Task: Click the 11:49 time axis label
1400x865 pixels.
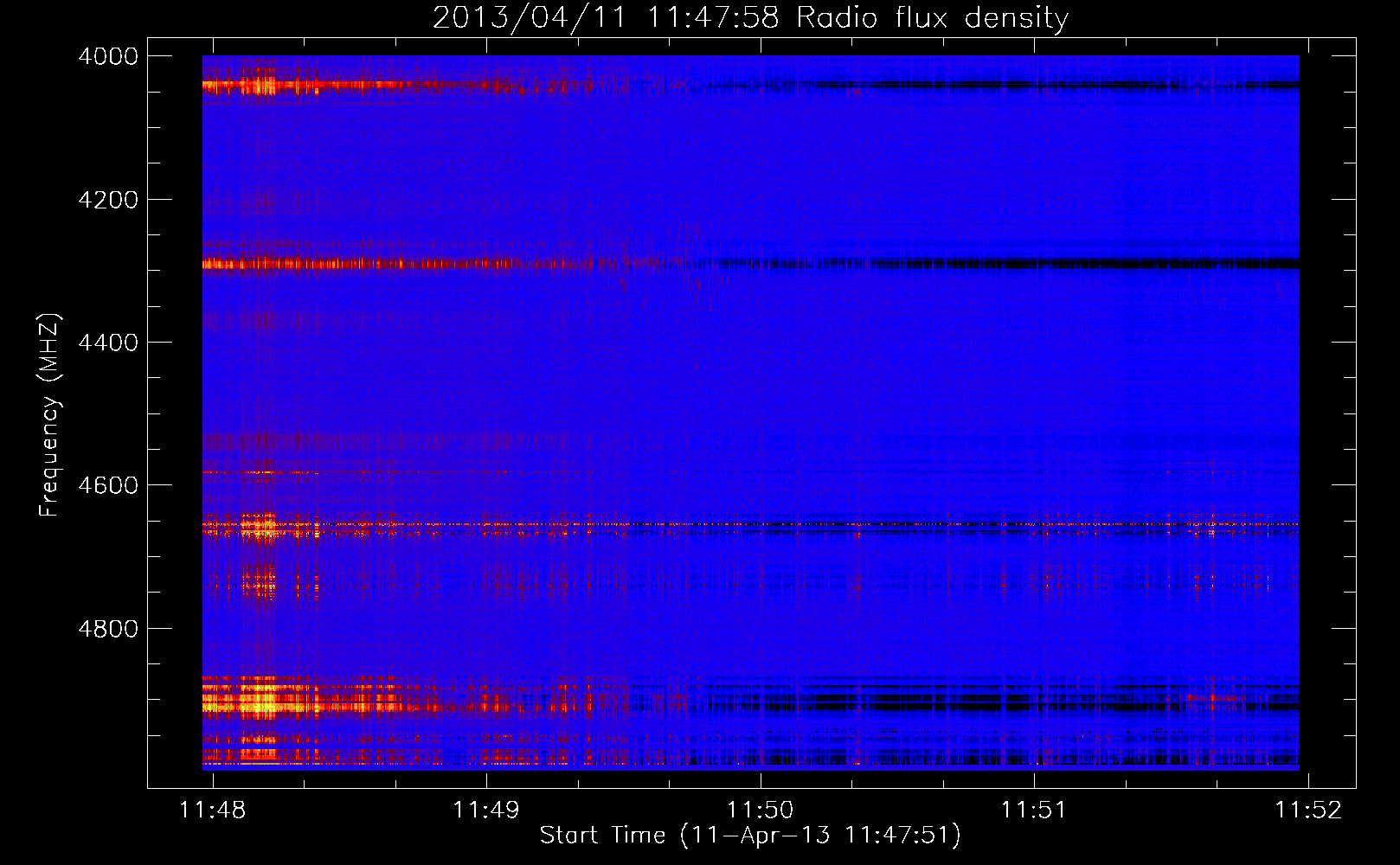Action: pos(486,810)
